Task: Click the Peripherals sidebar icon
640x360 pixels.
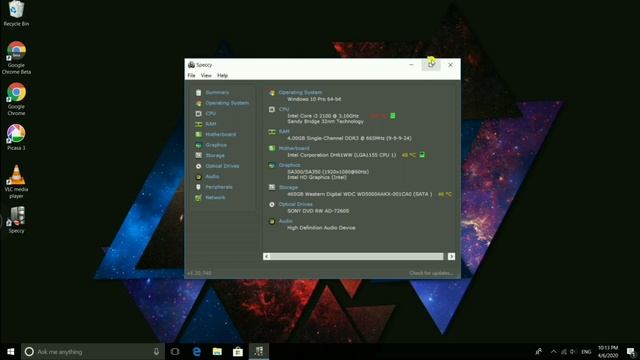Action: [198, 187]
